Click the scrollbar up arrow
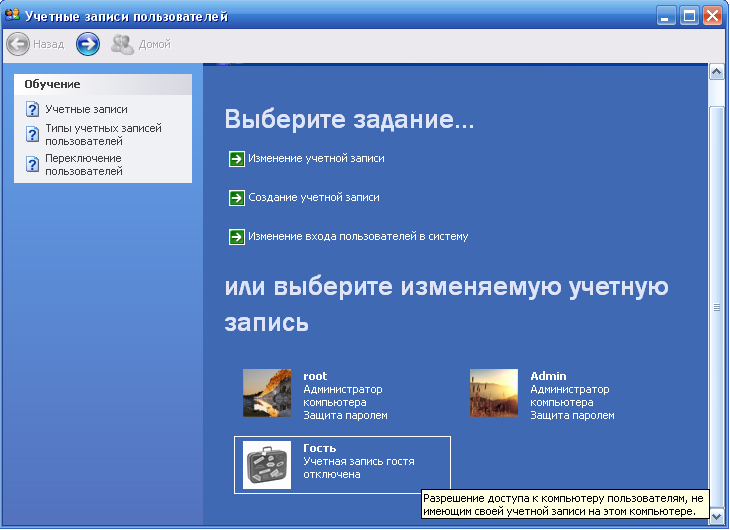Image resolution: width=730 pixels, height=530 pixels. (x=716, y=72)
